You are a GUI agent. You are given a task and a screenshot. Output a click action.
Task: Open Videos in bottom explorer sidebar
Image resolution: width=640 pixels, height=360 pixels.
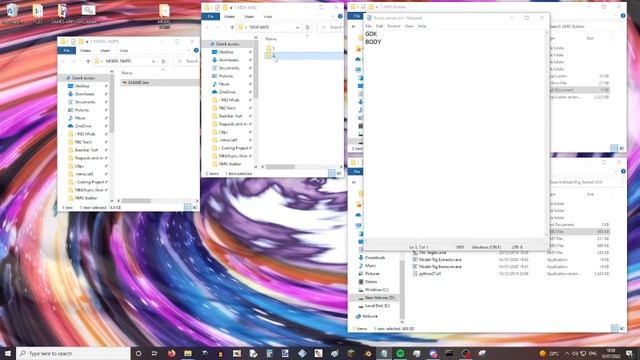pos(371,282)
